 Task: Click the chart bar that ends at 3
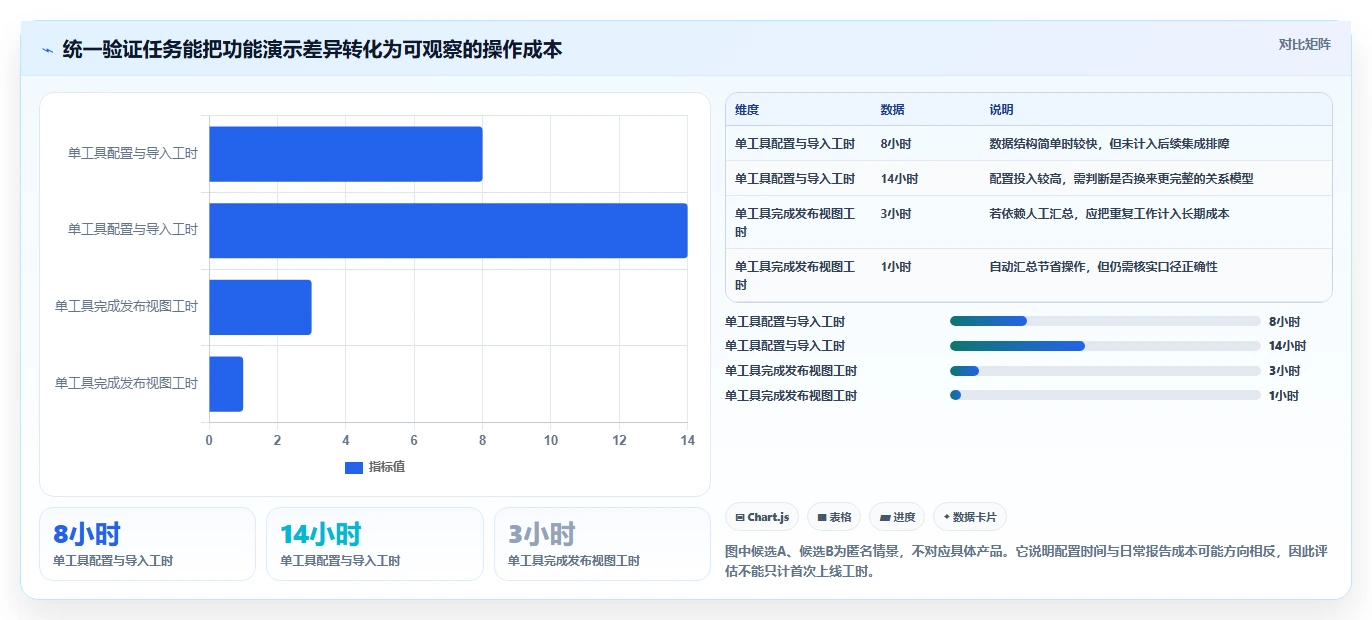click(260, 307)
